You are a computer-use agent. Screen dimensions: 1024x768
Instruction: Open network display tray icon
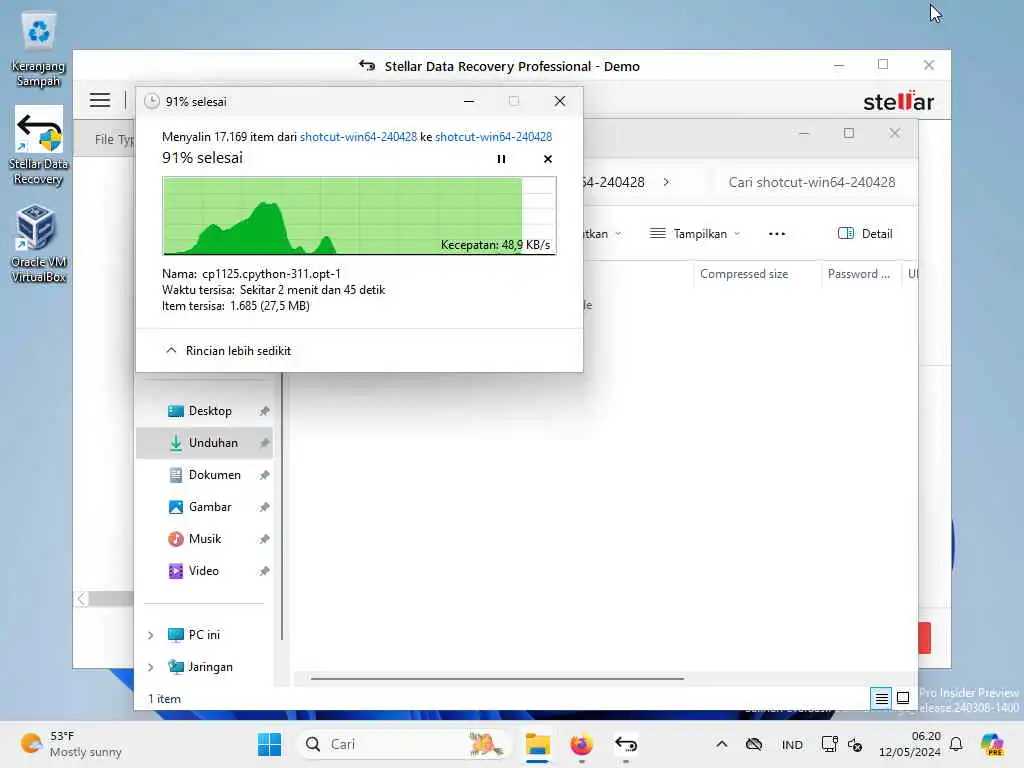tap(829, 744)
